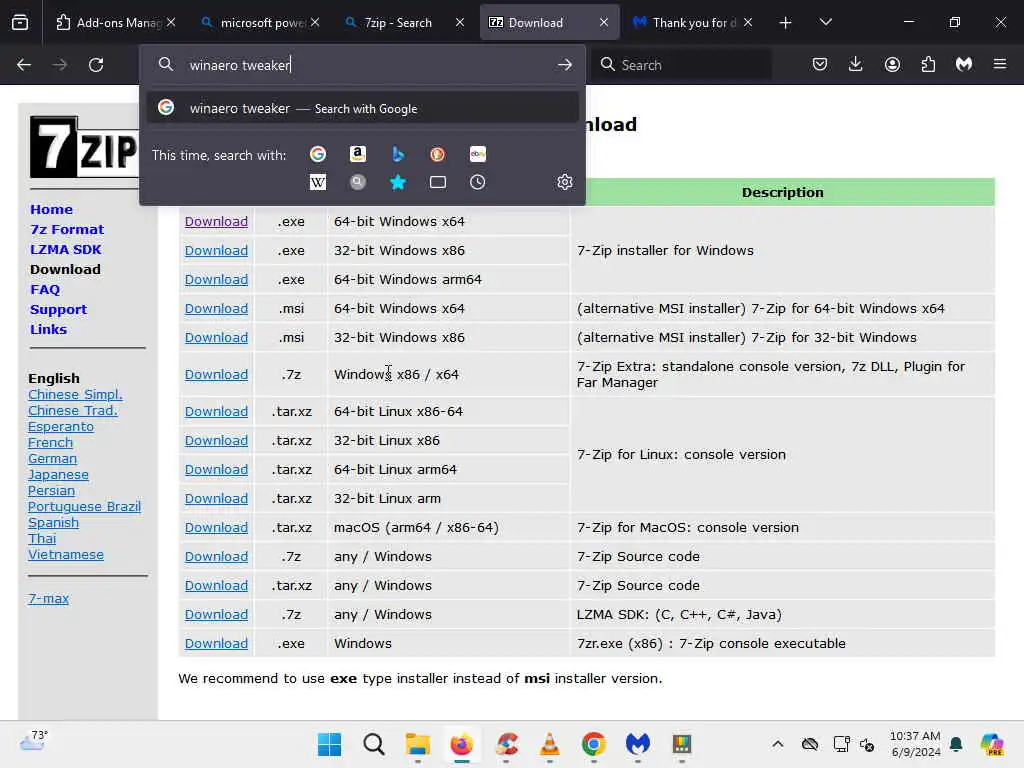Image resolution: width=1024 pixels, height=768 pixels.
Task: Download the 7zr.exe console executable
Action: tap(216, 643)
